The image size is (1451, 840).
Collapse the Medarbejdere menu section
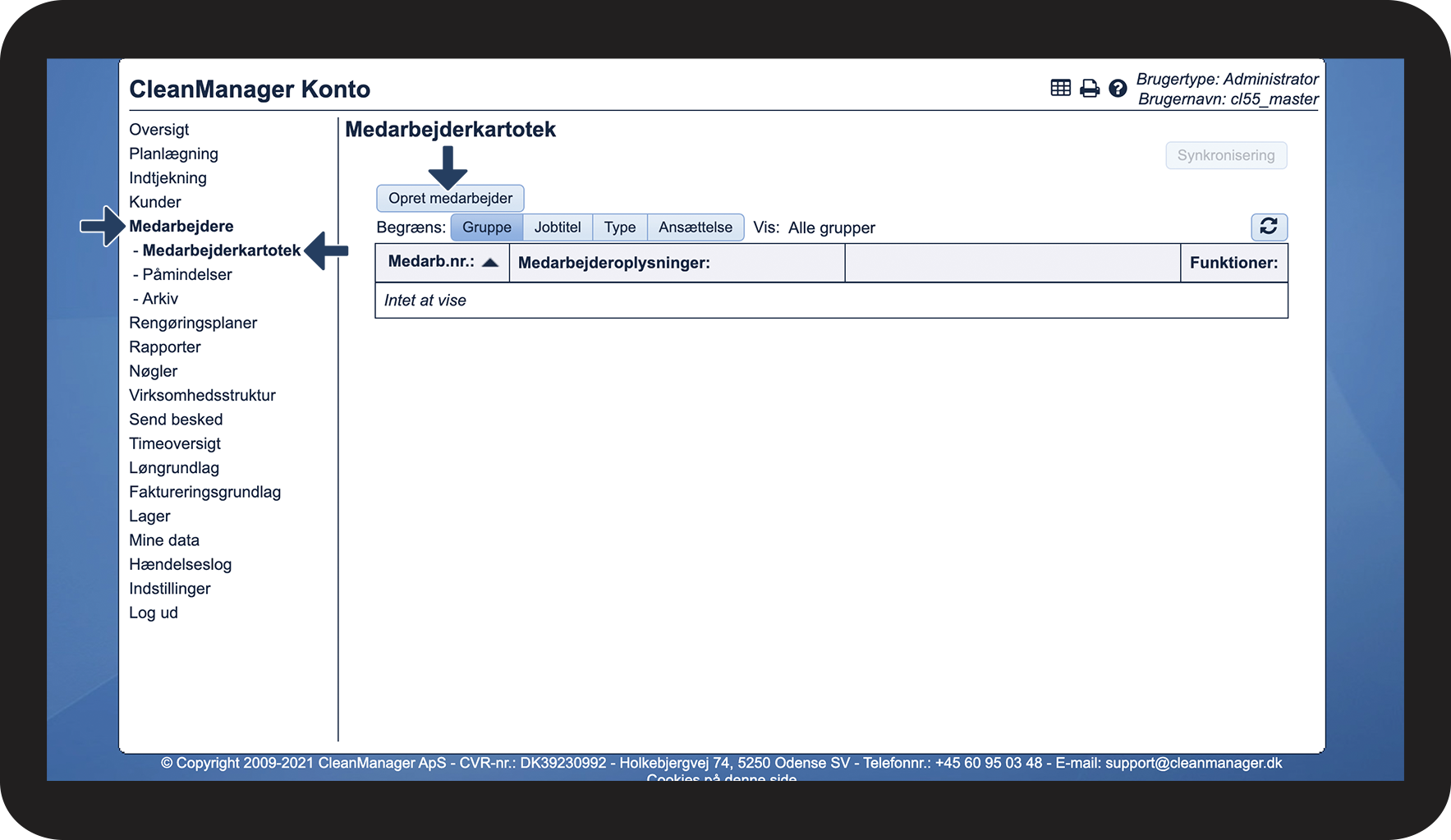pyautogui.click(x=181, y=226)
